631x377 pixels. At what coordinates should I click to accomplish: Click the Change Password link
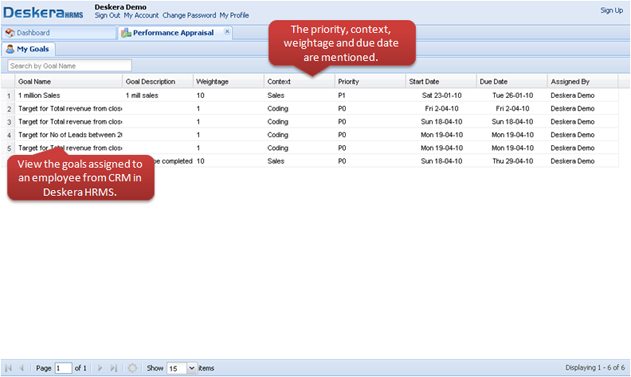pyautogui.click(x=189, y=15)
